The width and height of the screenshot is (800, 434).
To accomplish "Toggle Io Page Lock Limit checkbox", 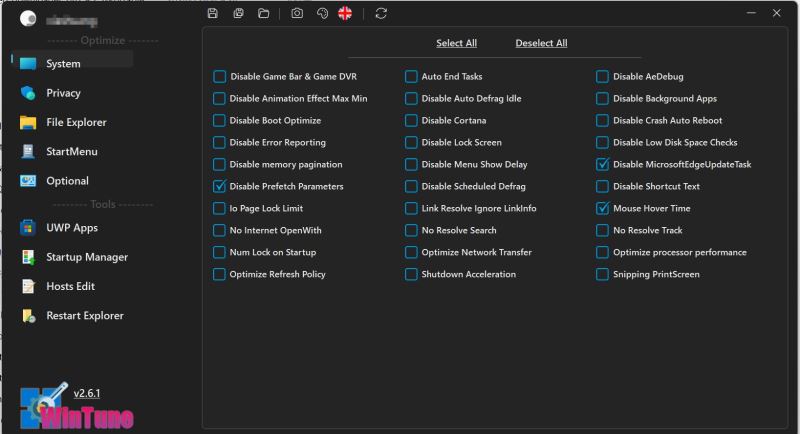I will coord(219,208).
